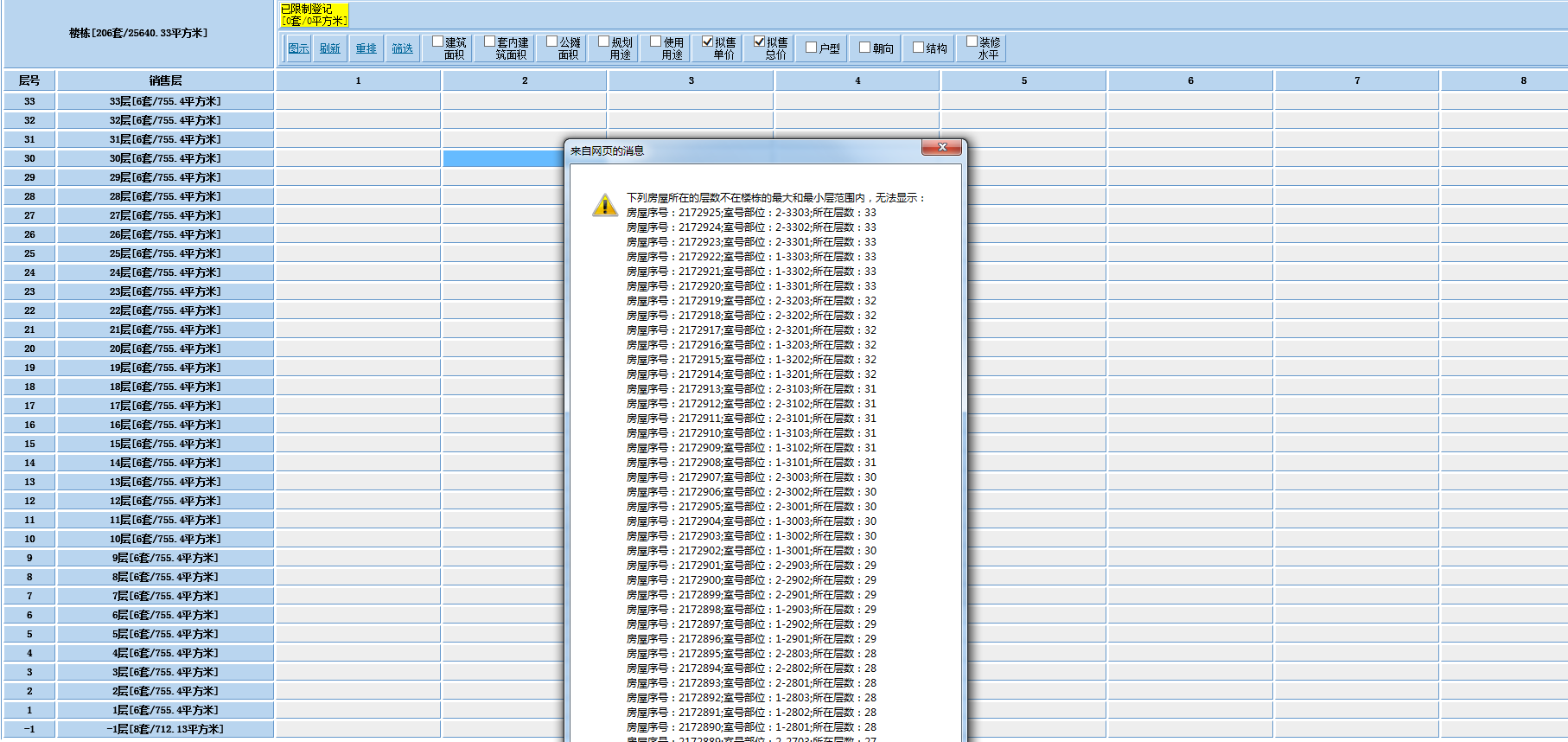Click column header 1
This screenshot has height=742, width=1568.
pyautogui.click(x=359, y=80)
